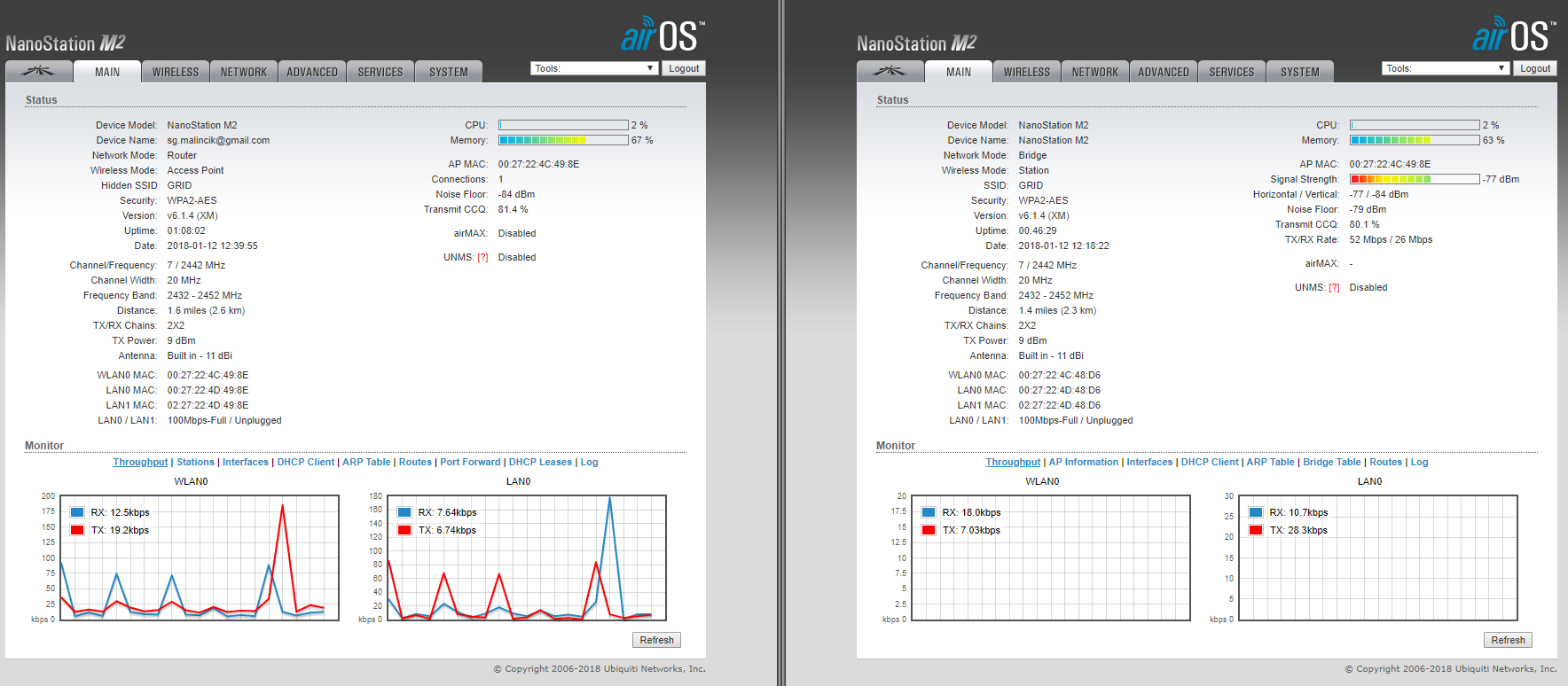Click blue RX legend swatch on left LAN0 graph
This screenshot has height=686, width=1568.
tap(404, 512)
